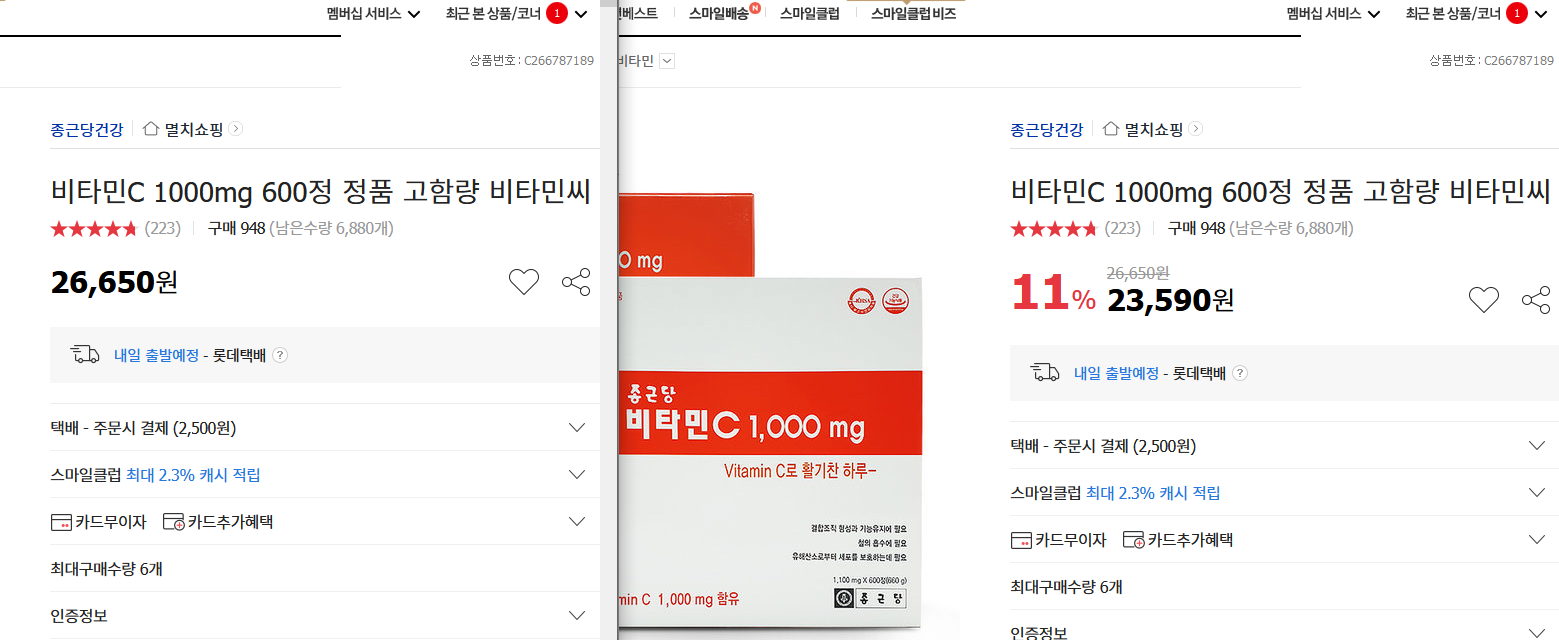Open the 비타민 category dropdown
Image resolution: width=1559 pixels, height=640 pixels.
(667, 61)
